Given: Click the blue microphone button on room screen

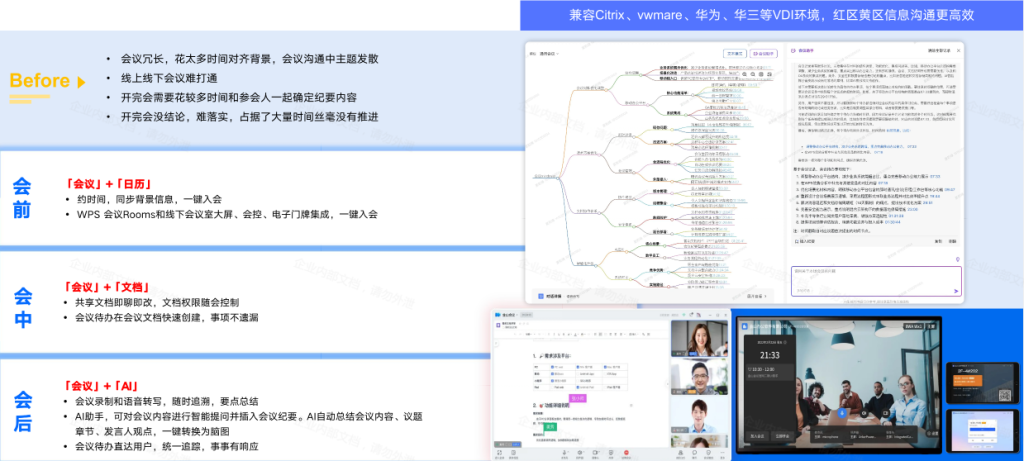Looking at the screenshot, I should click(842, 413).
